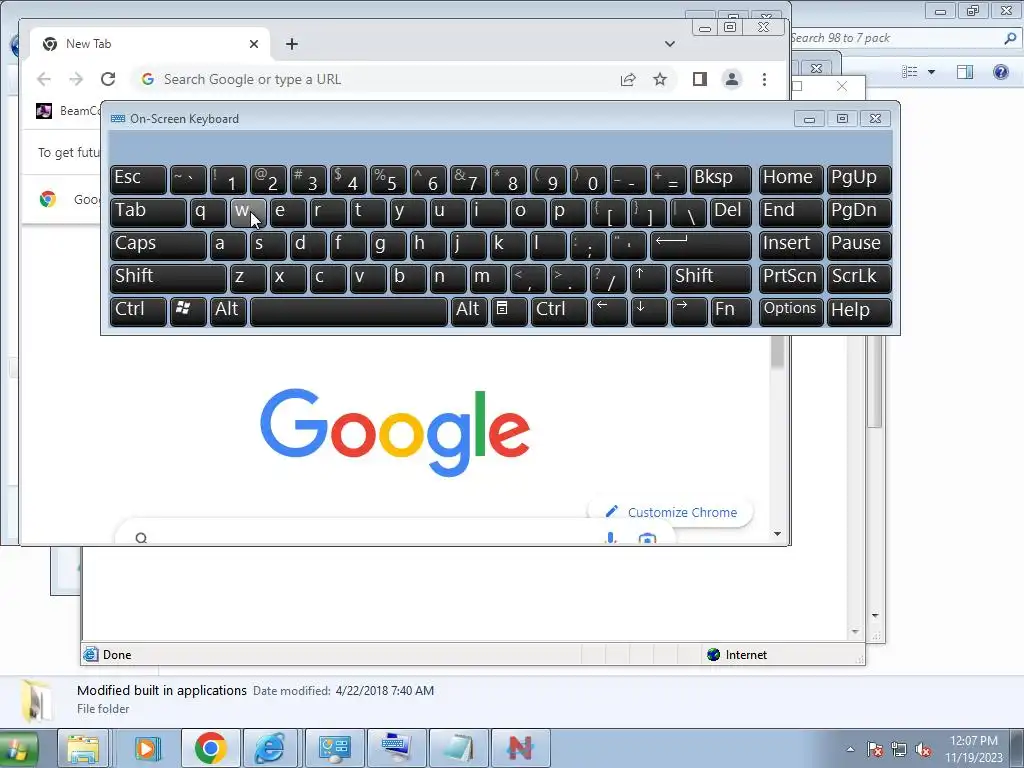Open a new Chrome tab
The height and width of the screenshot is (768, 1024).
(292, 44)
